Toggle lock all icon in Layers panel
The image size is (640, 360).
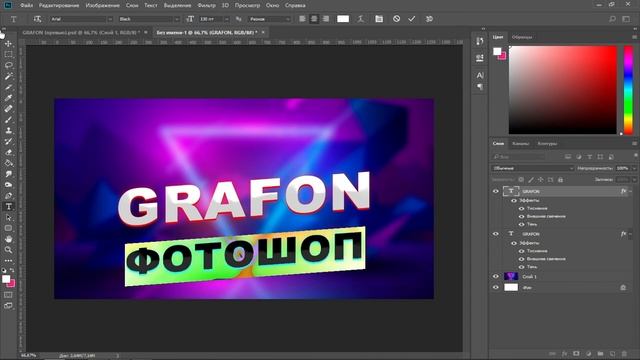coord(560,180)
